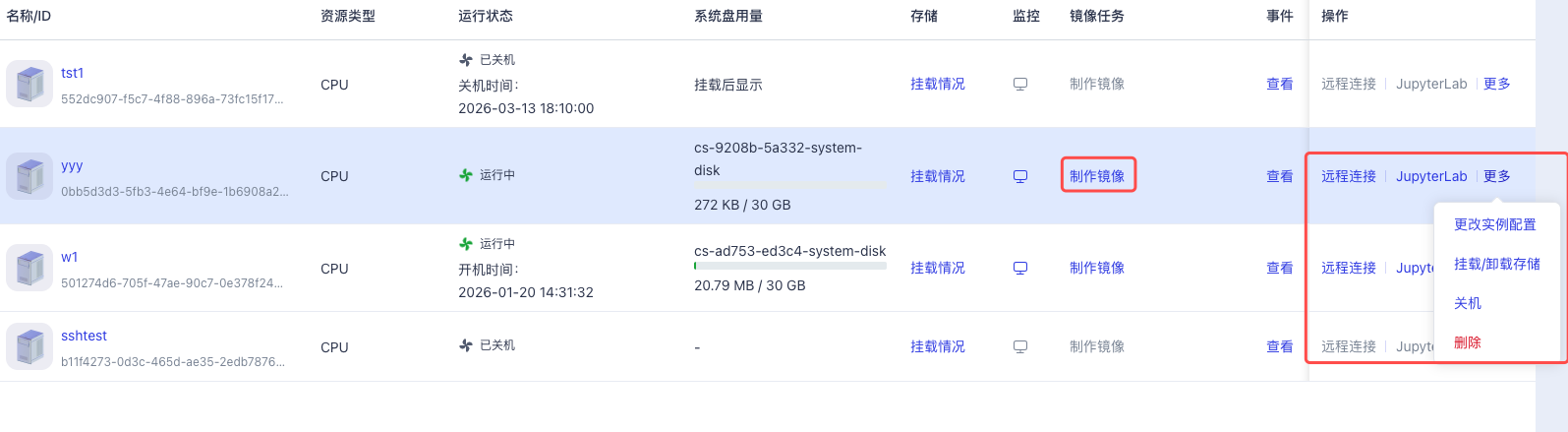Select 更改实例配置 from the menu
This screenshot has width=1568, height=432.
tap(1494, 224)
